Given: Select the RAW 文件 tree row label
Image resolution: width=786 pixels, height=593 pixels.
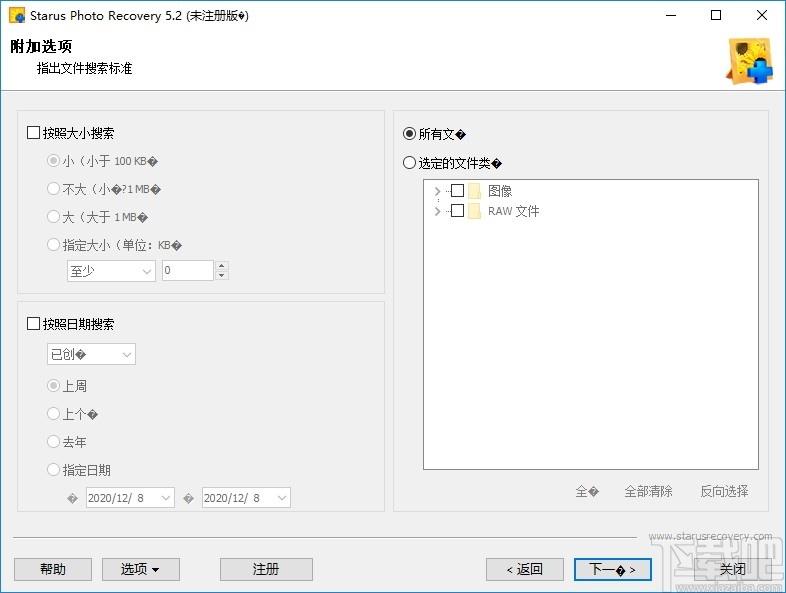Looking at the screenshot, I should (514, 211).
